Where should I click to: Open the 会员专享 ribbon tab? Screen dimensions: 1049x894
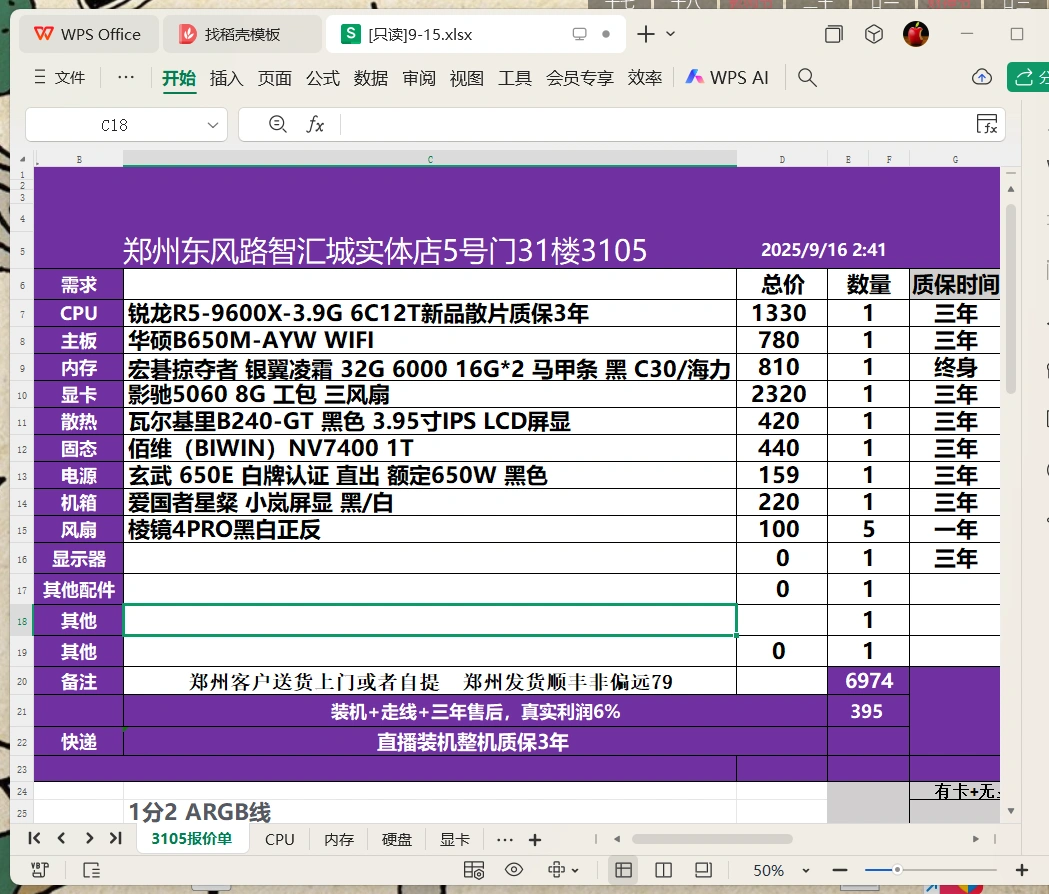[x=579, y=78]
